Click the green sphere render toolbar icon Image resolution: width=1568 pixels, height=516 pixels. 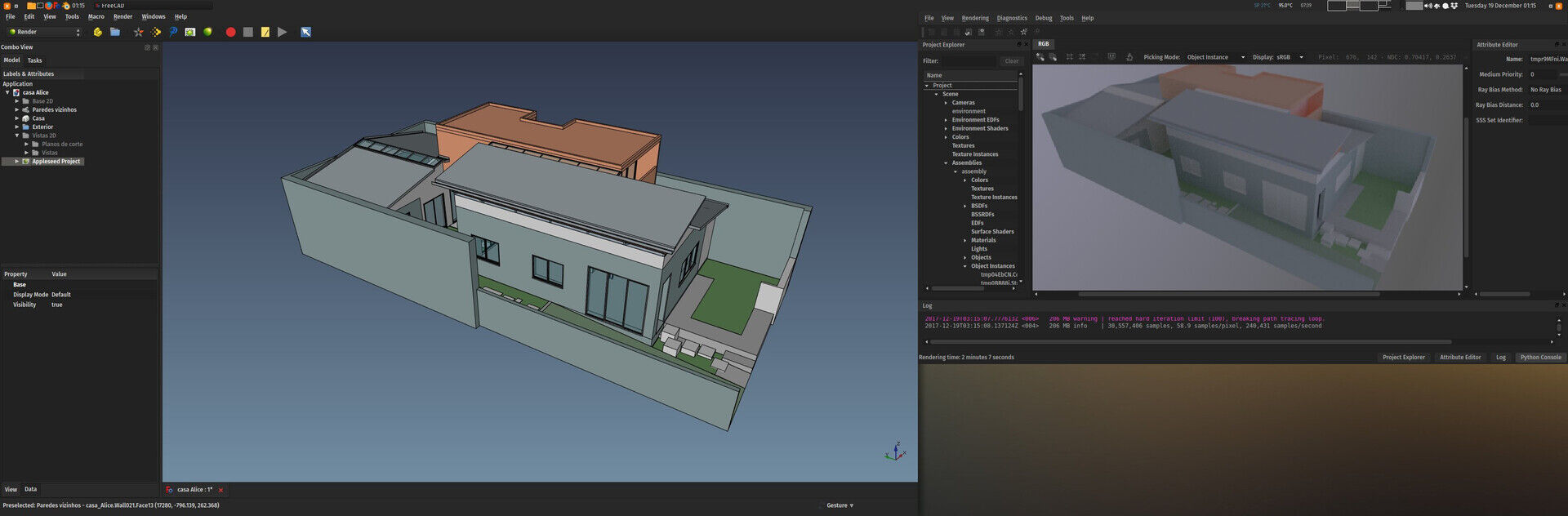[x=207, y=32]
